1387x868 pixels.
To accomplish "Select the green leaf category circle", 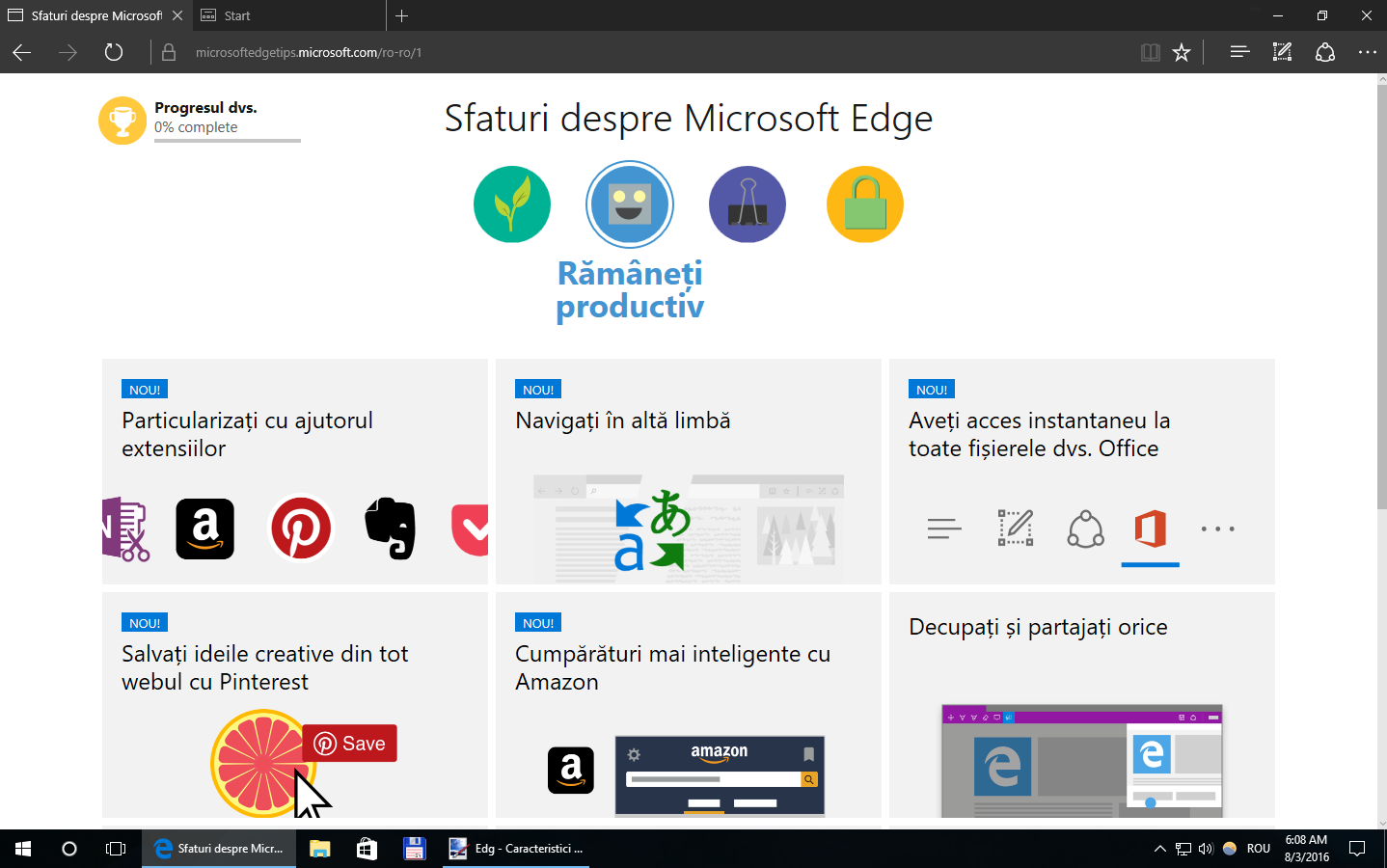I will [512, 204].
